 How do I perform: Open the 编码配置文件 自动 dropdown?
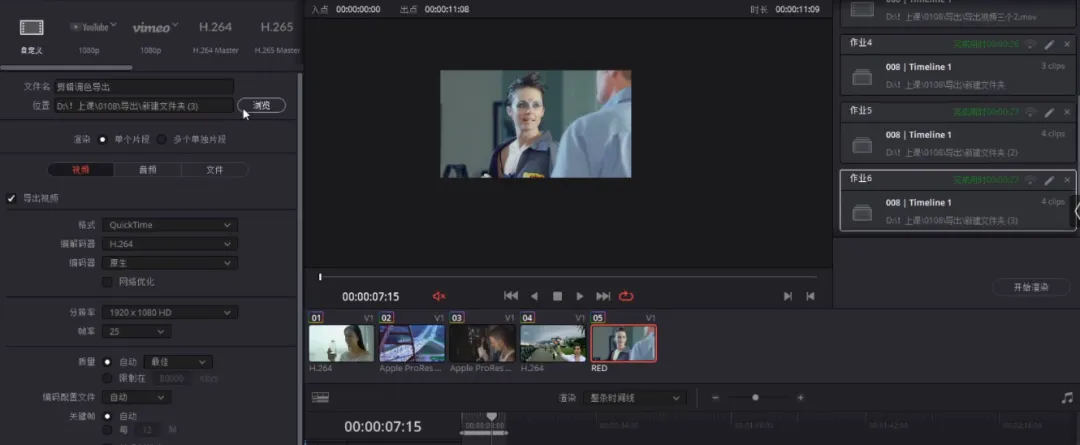click(136, 397)
